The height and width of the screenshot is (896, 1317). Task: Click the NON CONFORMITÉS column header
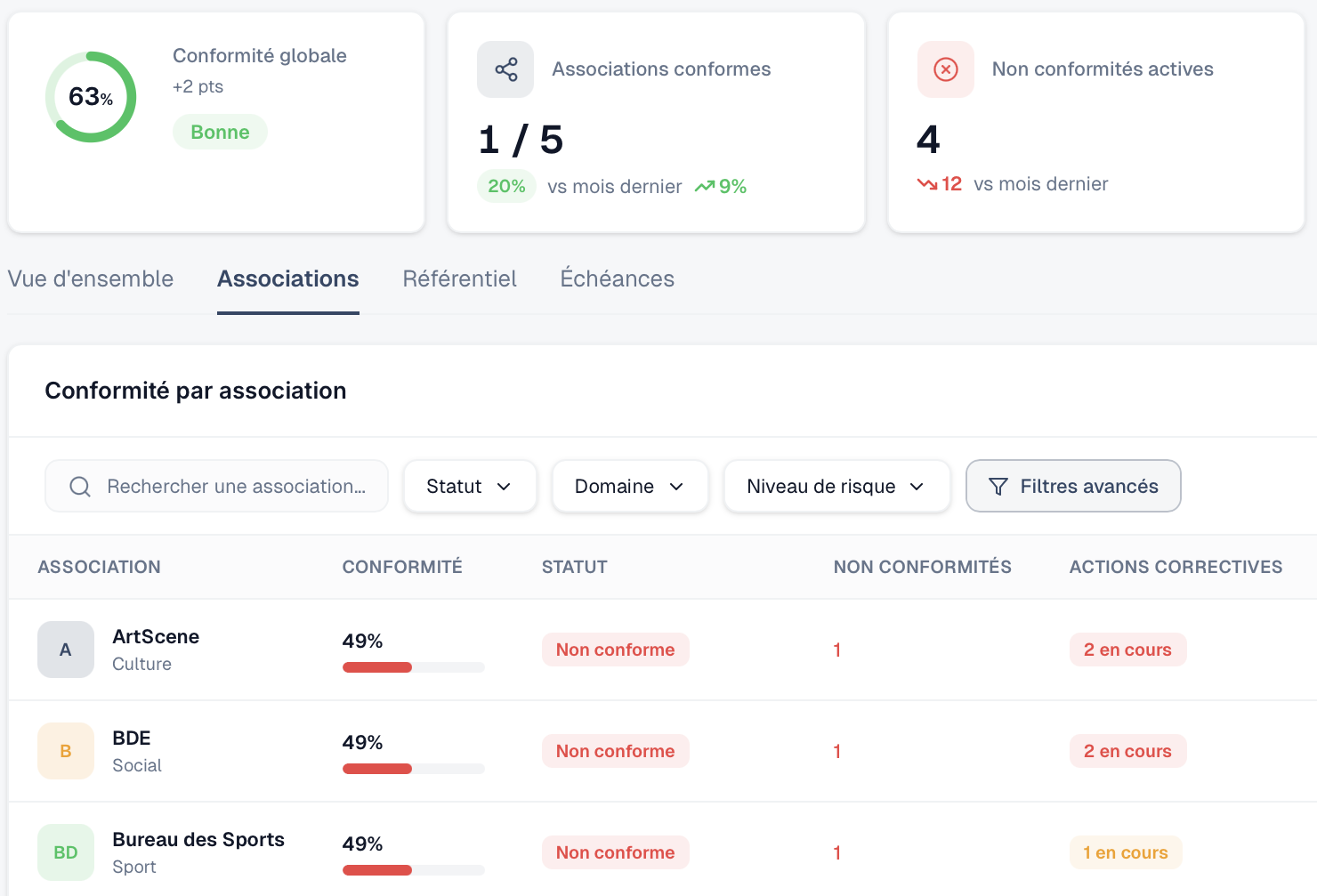click(923, 567)
